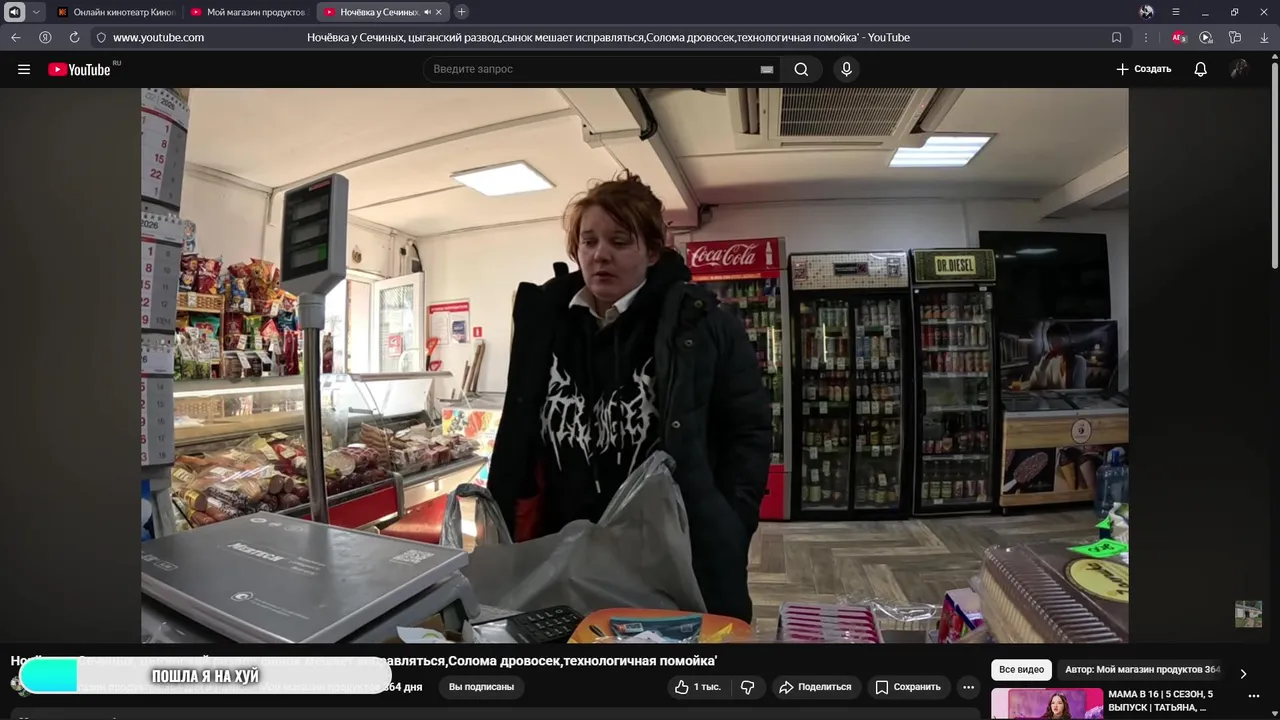The height and width of the screenshot is (720, 1280).
Task: Click the search magnifier button
Action: click(x=801, y=69)
